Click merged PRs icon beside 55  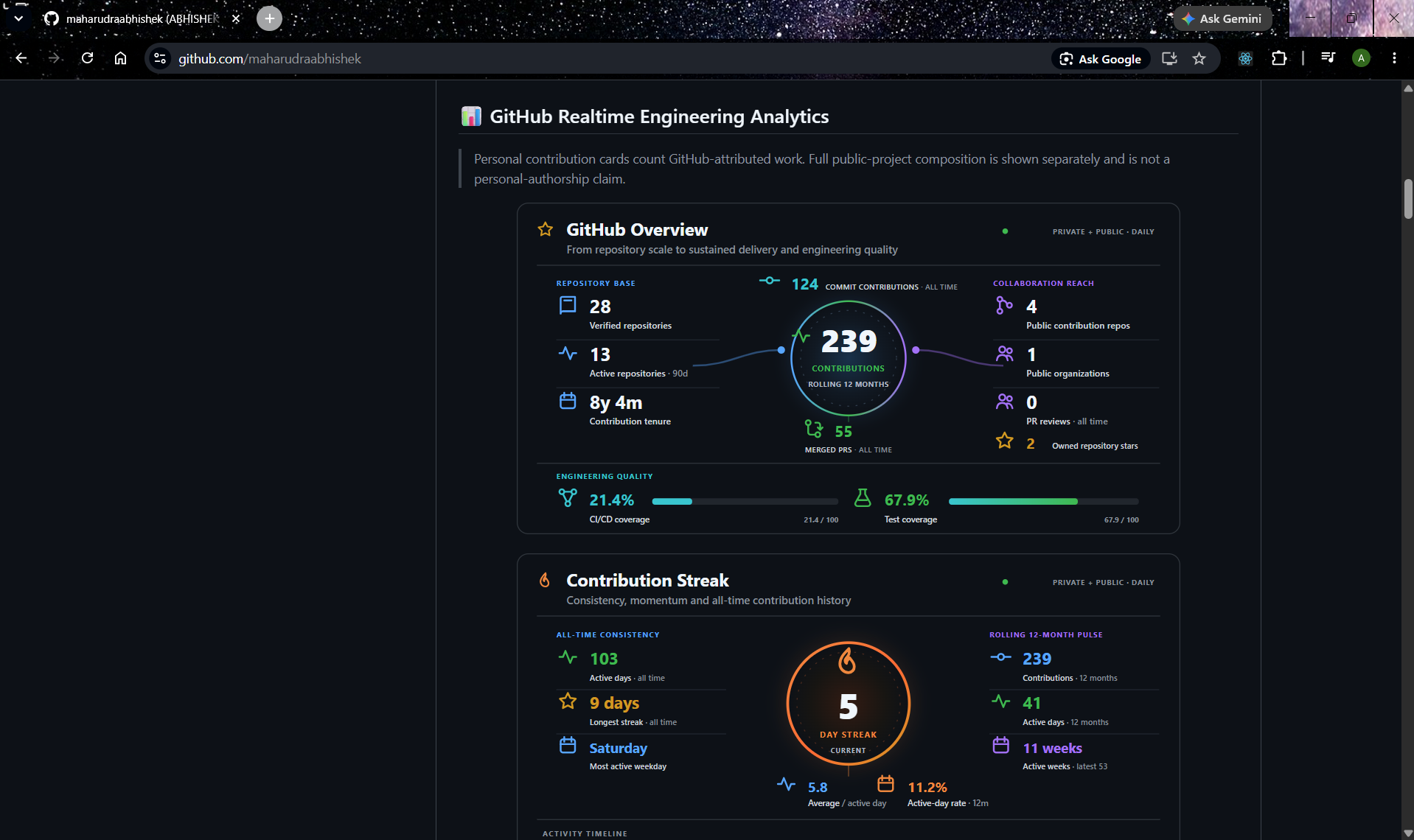pyautogui.click(x=814, y=429)
